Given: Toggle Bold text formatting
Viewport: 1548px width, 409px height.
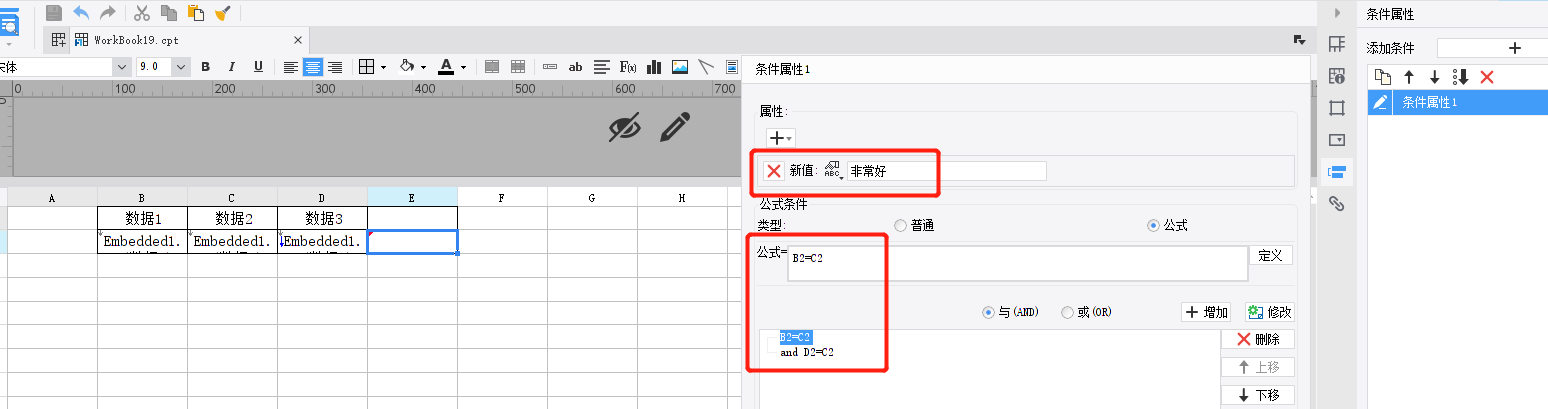Looking at the screenshot, I should pos(205,67).
